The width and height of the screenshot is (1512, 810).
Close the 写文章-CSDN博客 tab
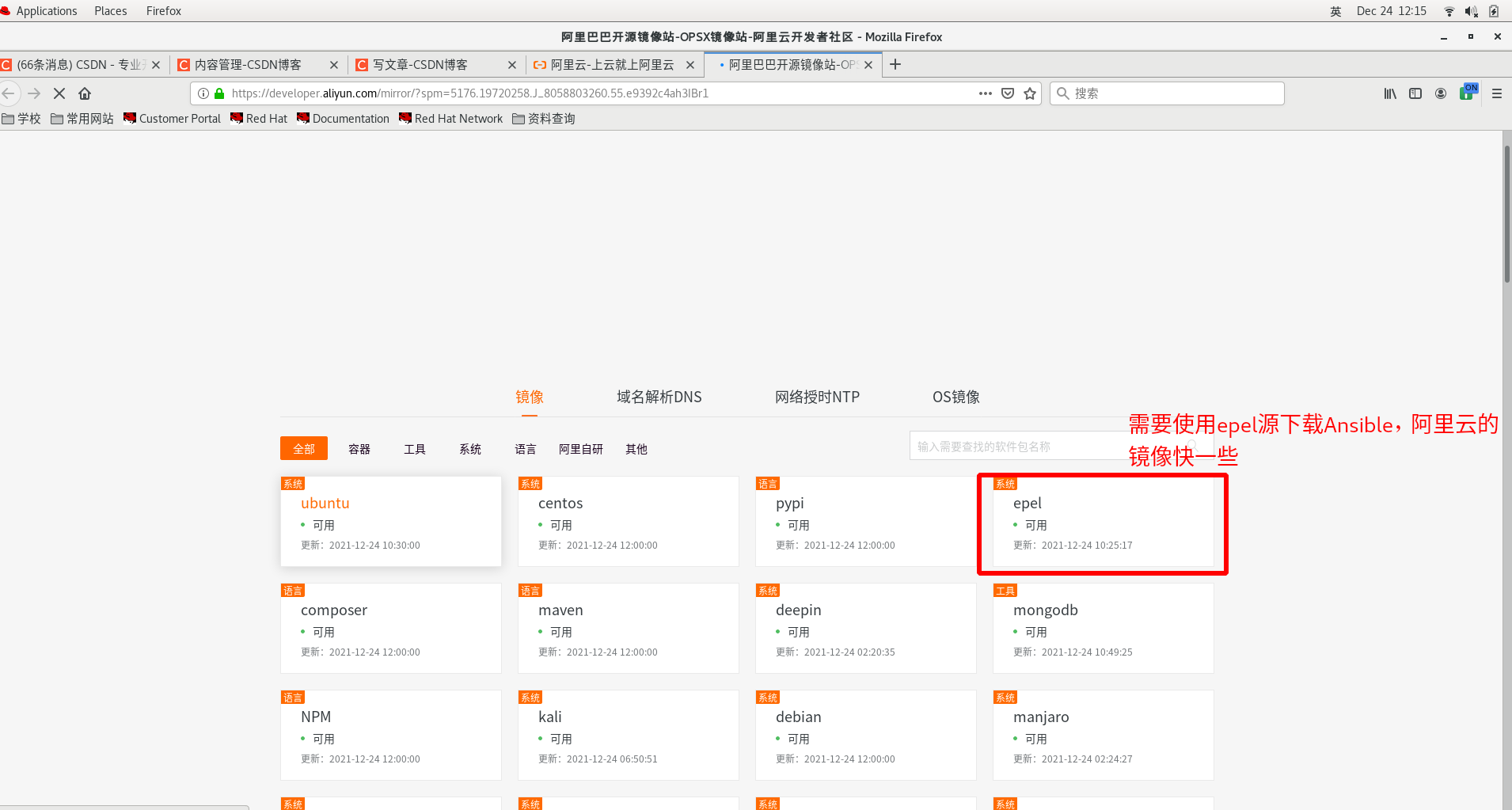(512, 65)
